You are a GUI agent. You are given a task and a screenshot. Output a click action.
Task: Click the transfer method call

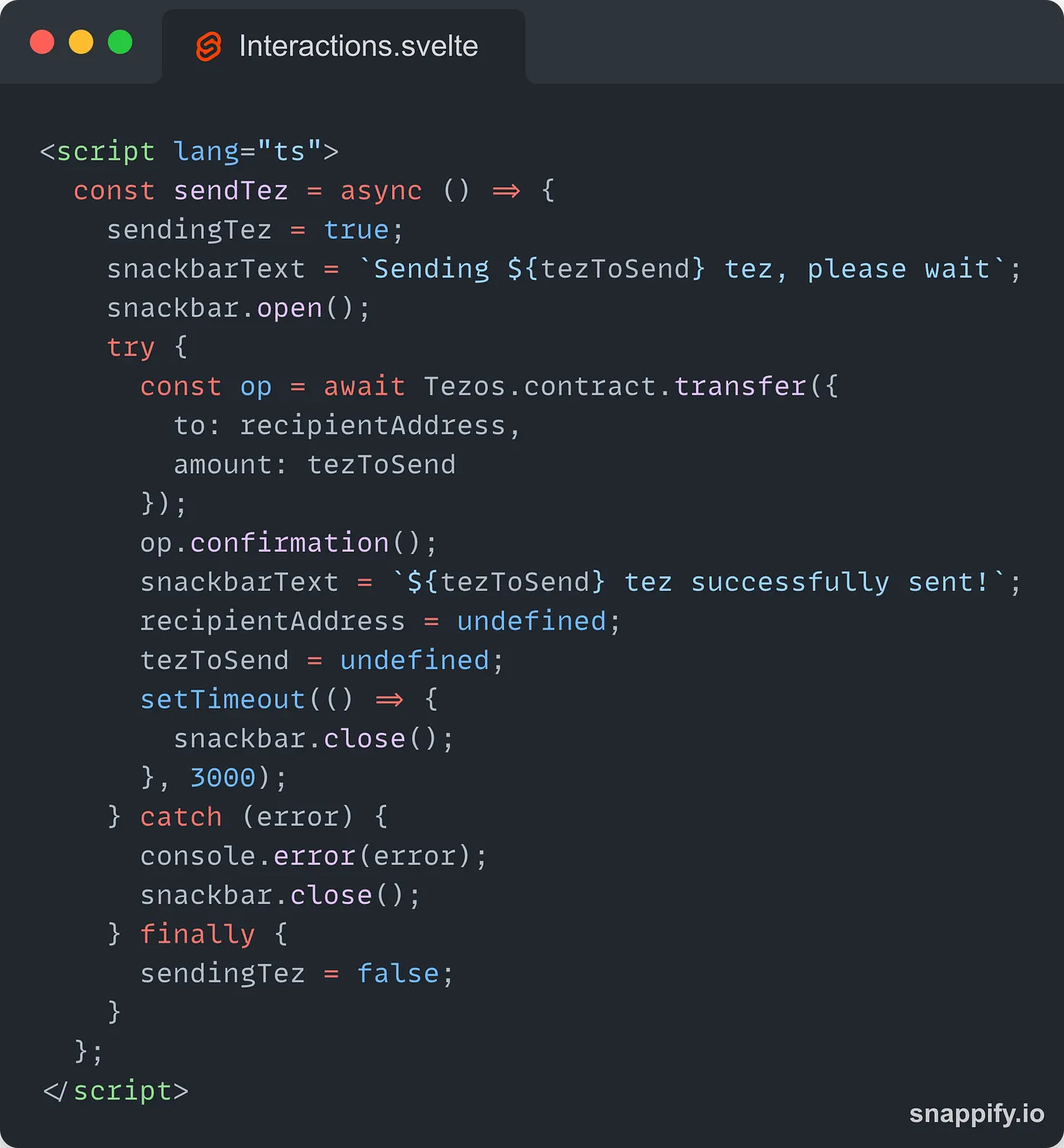click(740, 386)
